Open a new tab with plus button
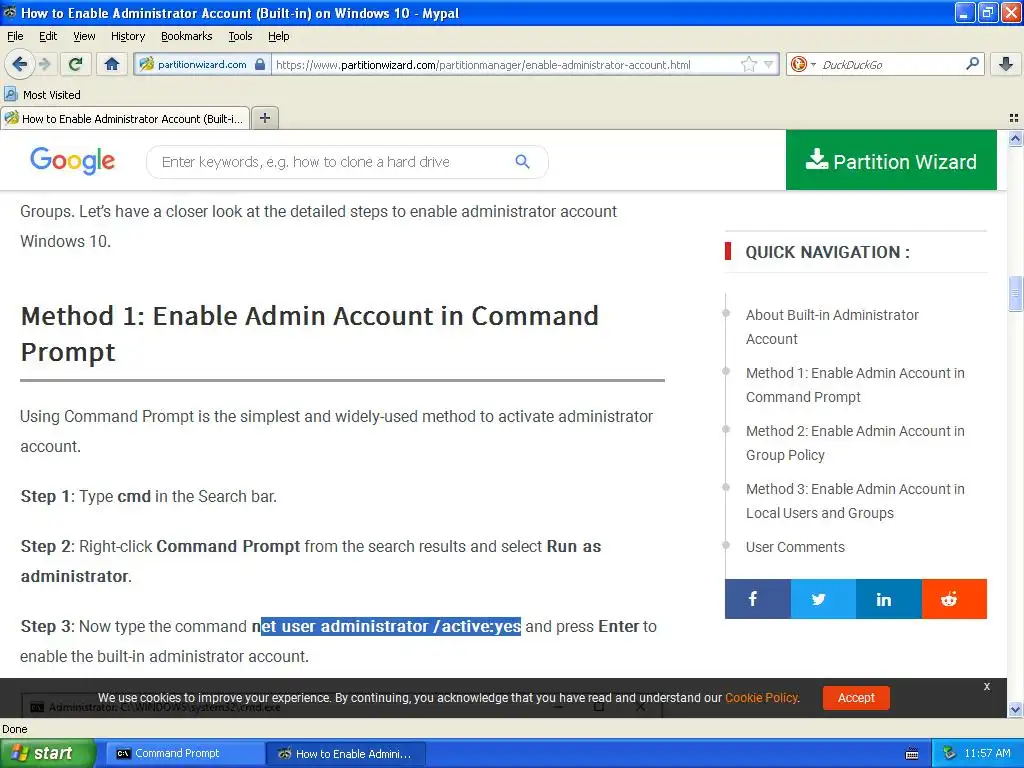This screenshot has width=1024, height=768. pos(264,118)
